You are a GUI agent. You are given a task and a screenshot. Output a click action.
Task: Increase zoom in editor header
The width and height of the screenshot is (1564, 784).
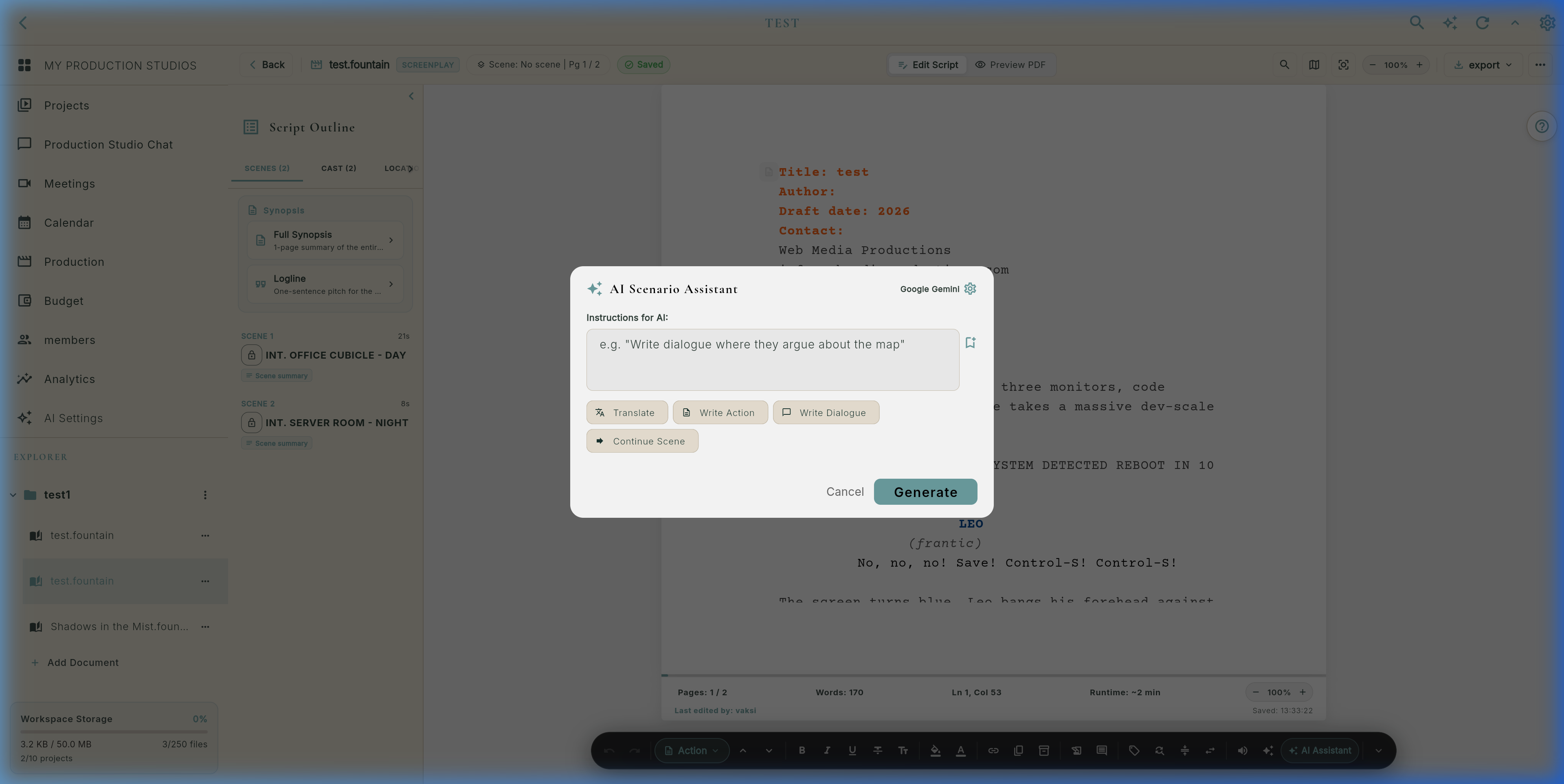tap(1419, 65)
